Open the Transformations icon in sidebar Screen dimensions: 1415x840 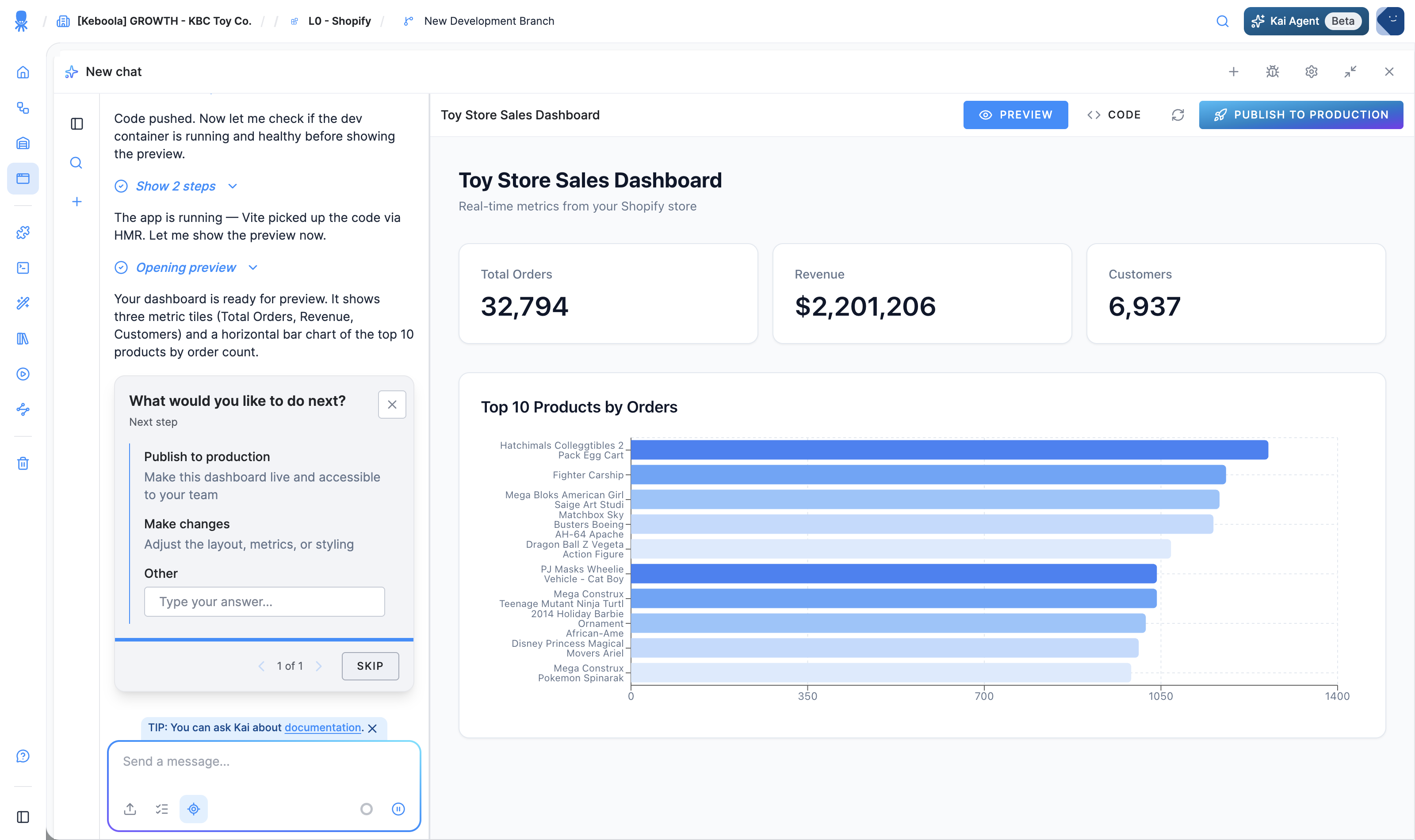pyautogui.click(x=23, y=268)
